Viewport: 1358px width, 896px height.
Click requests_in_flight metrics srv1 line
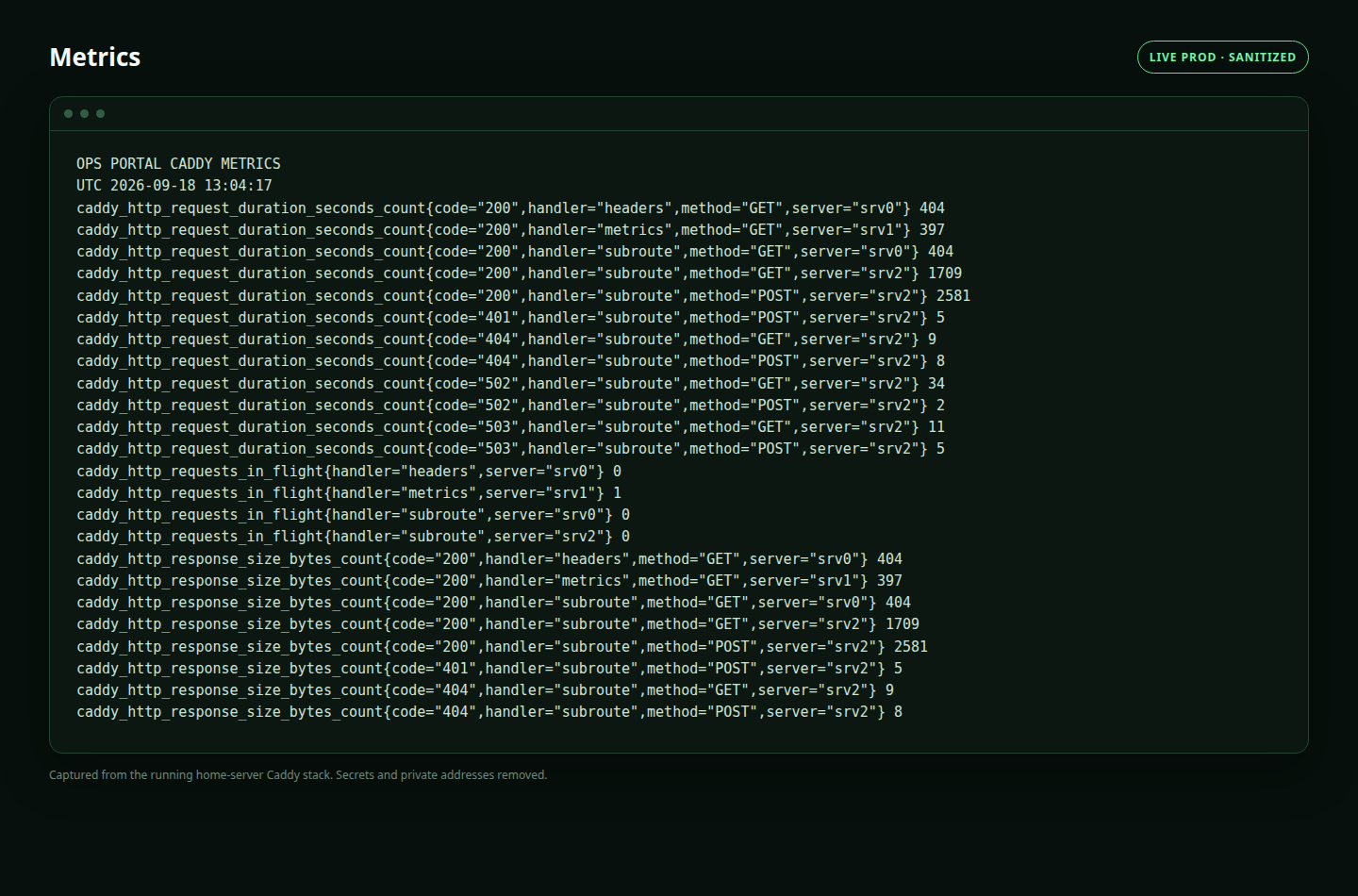(349, 493)
